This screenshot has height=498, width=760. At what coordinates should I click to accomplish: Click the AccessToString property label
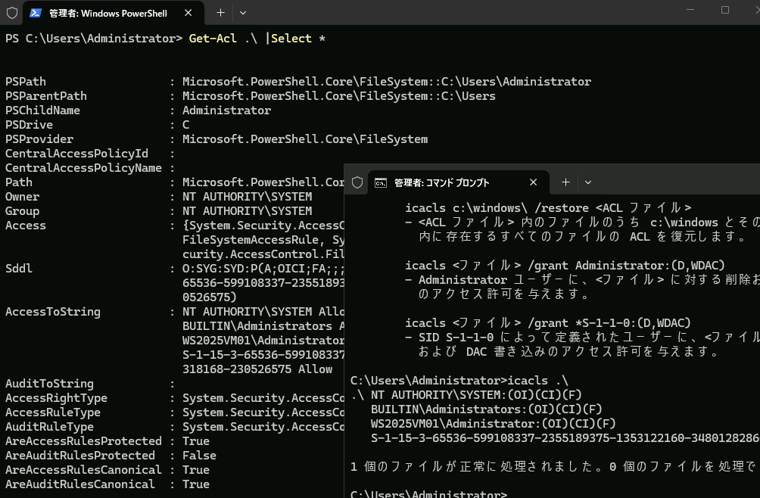pos(53,312)
